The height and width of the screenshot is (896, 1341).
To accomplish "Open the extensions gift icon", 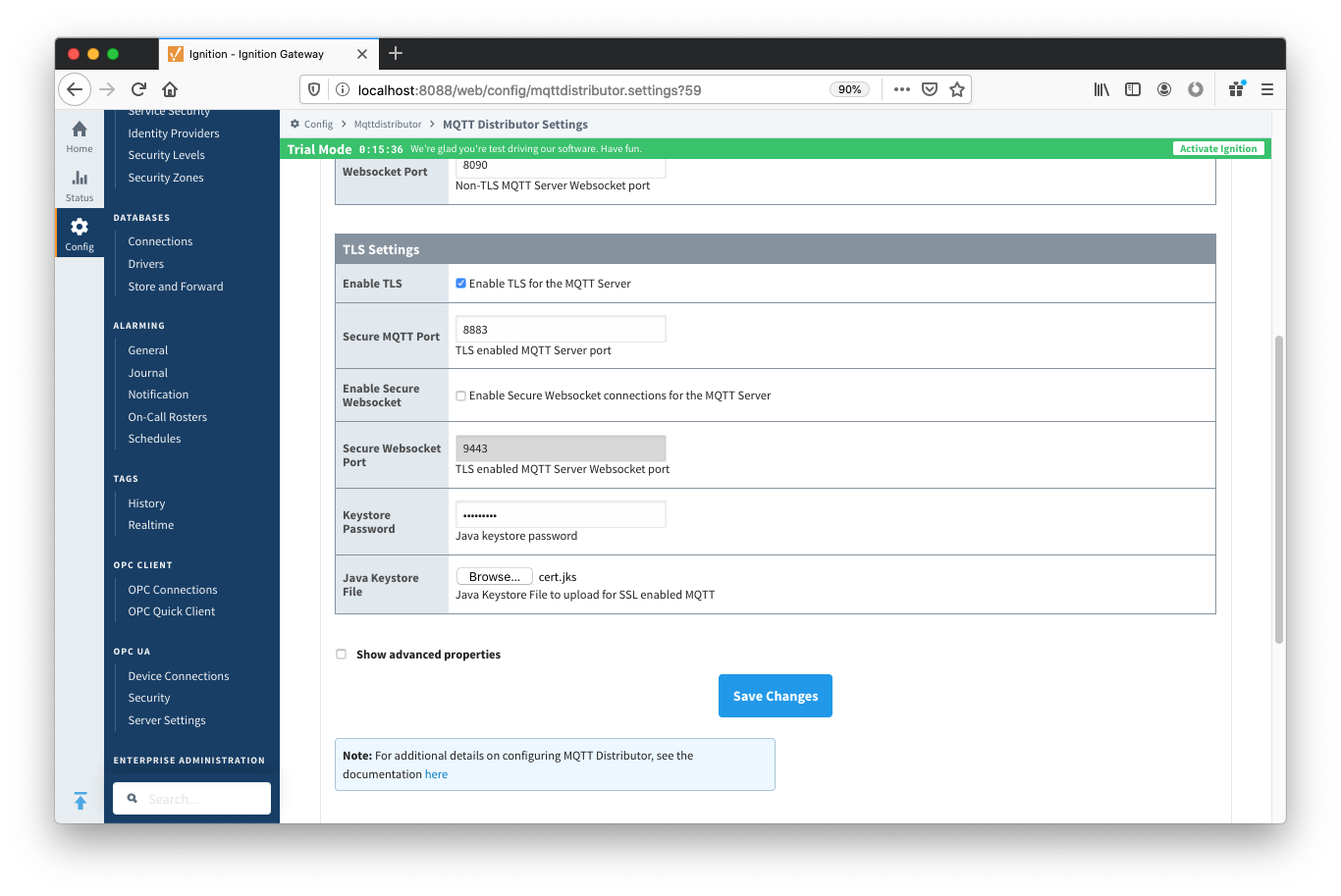I will [1236, 89].
